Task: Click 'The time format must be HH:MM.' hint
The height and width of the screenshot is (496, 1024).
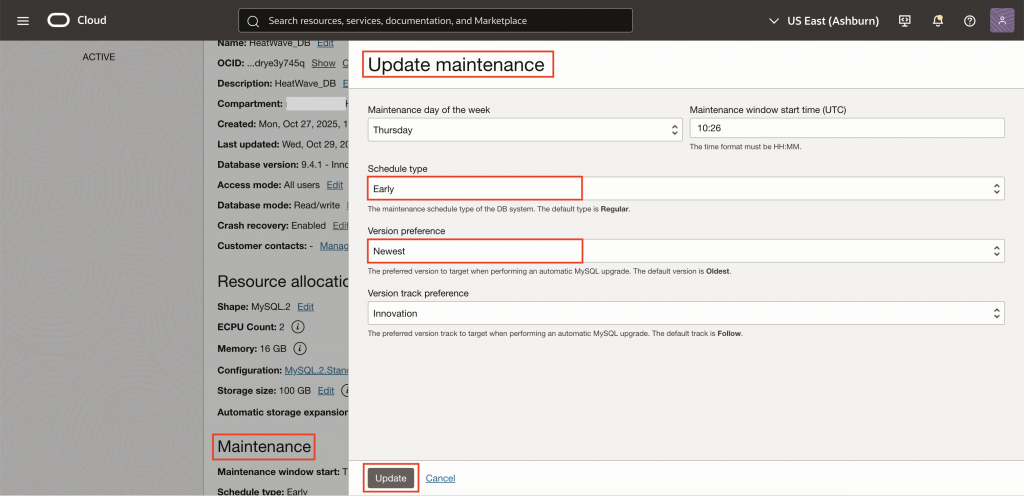Action: pos(745,147)
